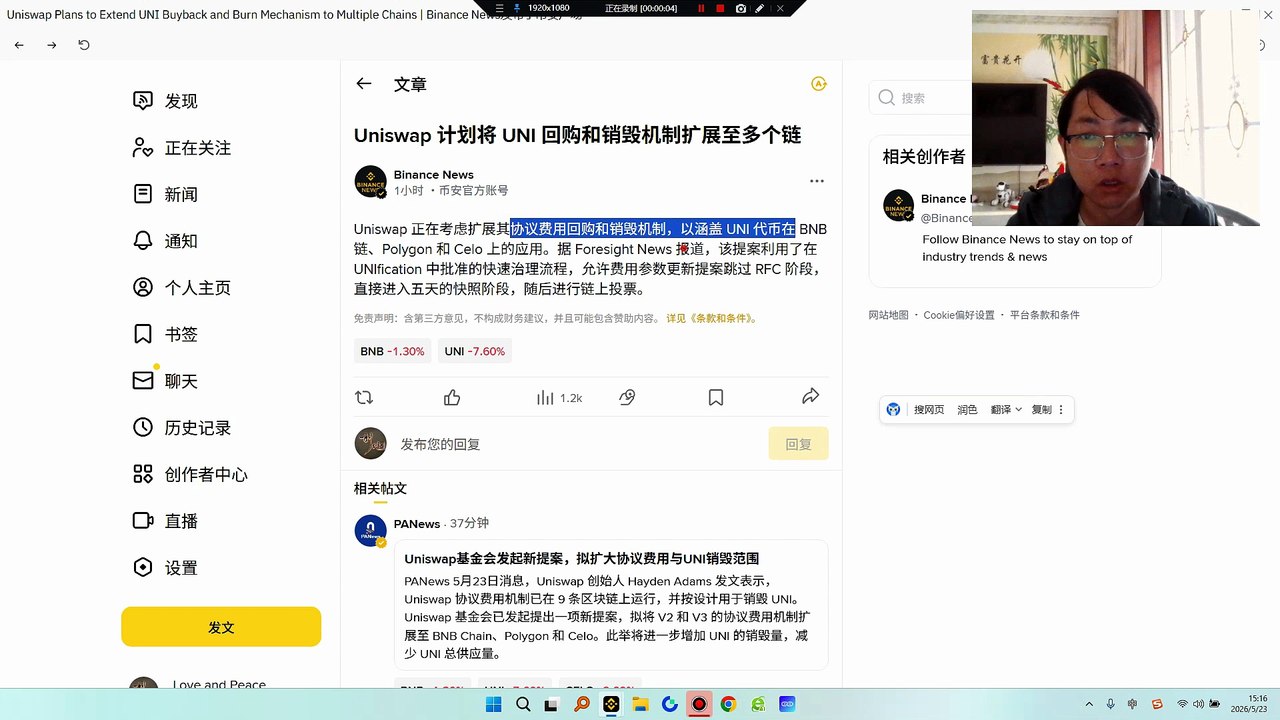Screen dimensions: 1280x720
Task: Click 润色 in the selection popup
Action: click(967, 410)
